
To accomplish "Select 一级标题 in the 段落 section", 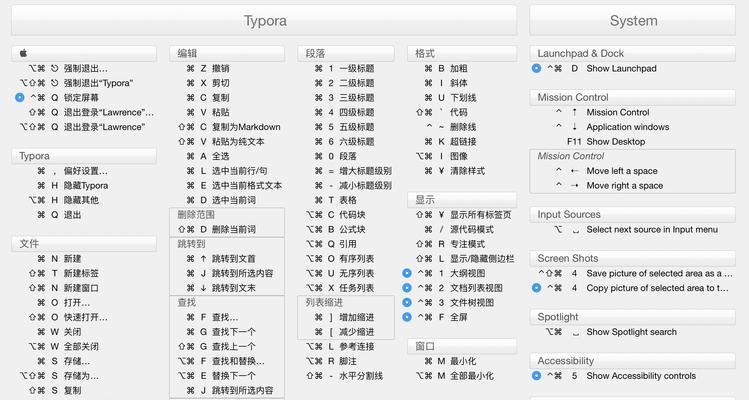I will (344, 68).
